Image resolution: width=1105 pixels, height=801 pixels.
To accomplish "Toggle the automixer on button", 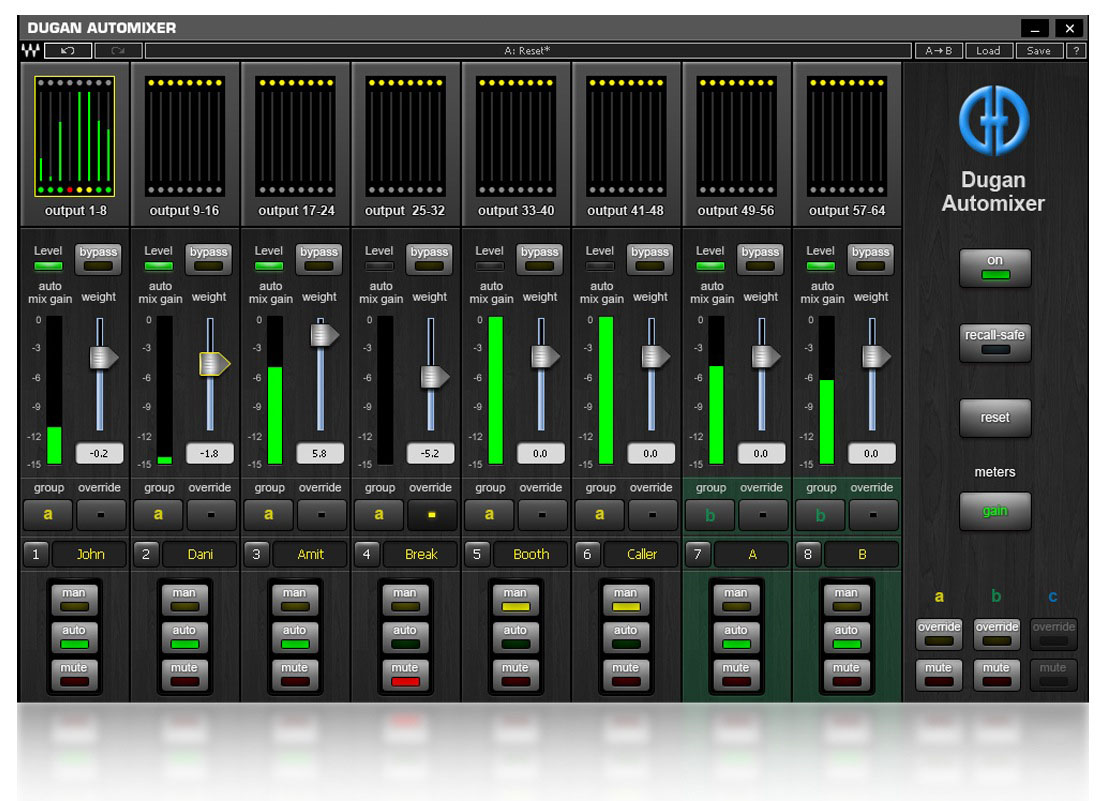I will (x=995, y=267).
